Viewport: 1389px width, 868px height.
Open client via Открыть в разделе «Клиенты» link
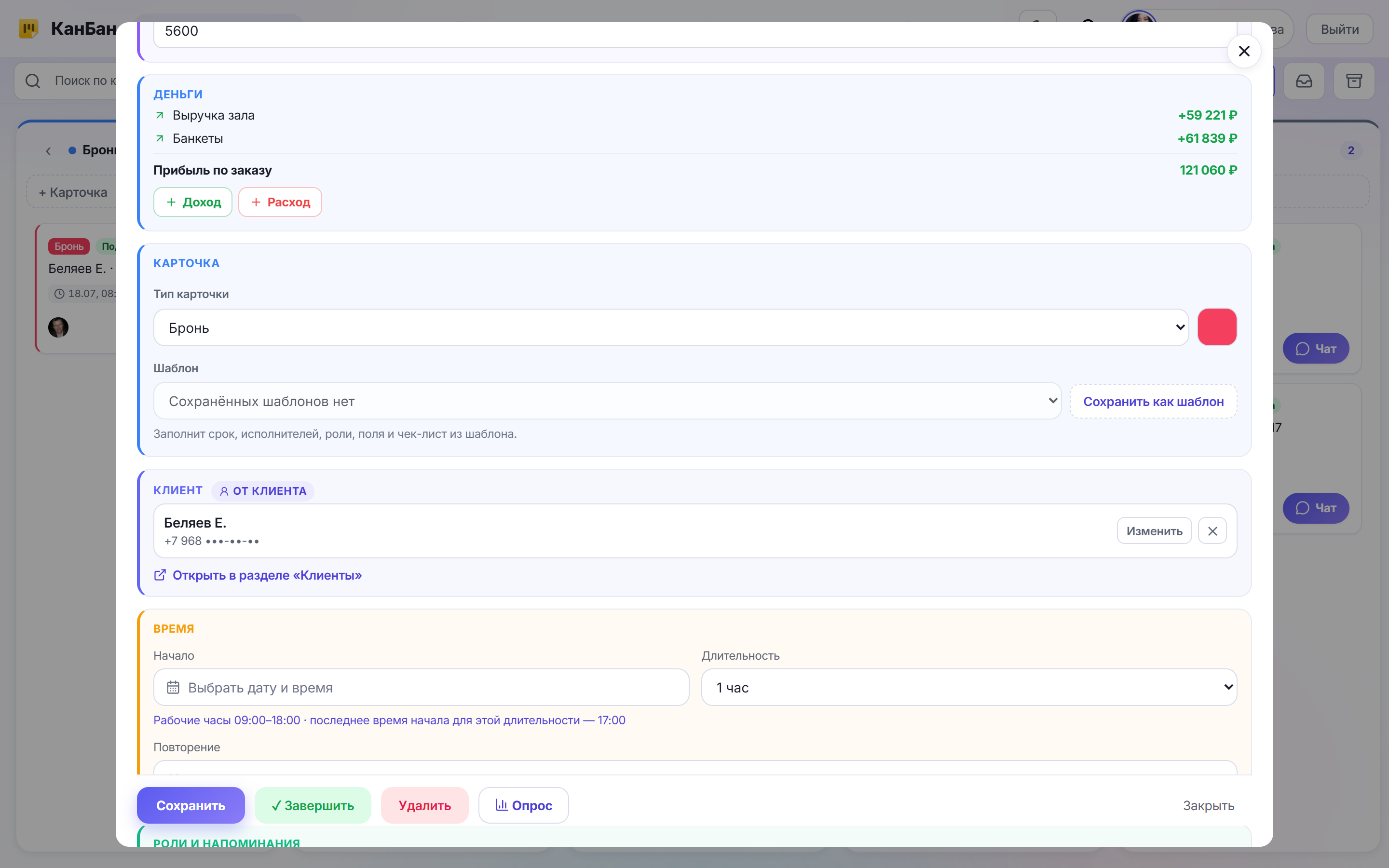(268, 575)
